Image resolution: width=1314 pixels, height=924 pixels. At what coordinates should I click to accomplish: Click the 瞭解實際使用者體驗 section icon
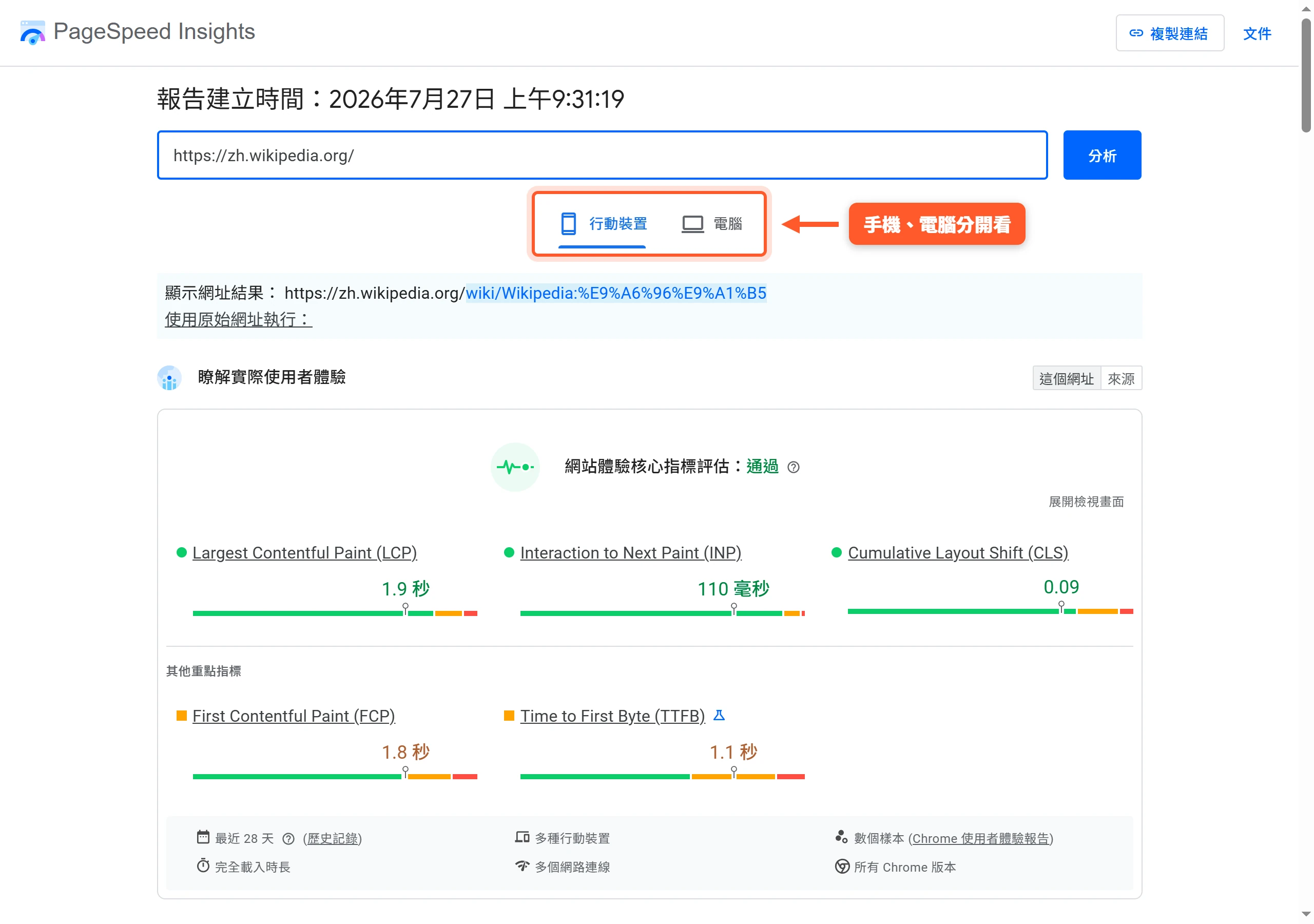[169, 378]
